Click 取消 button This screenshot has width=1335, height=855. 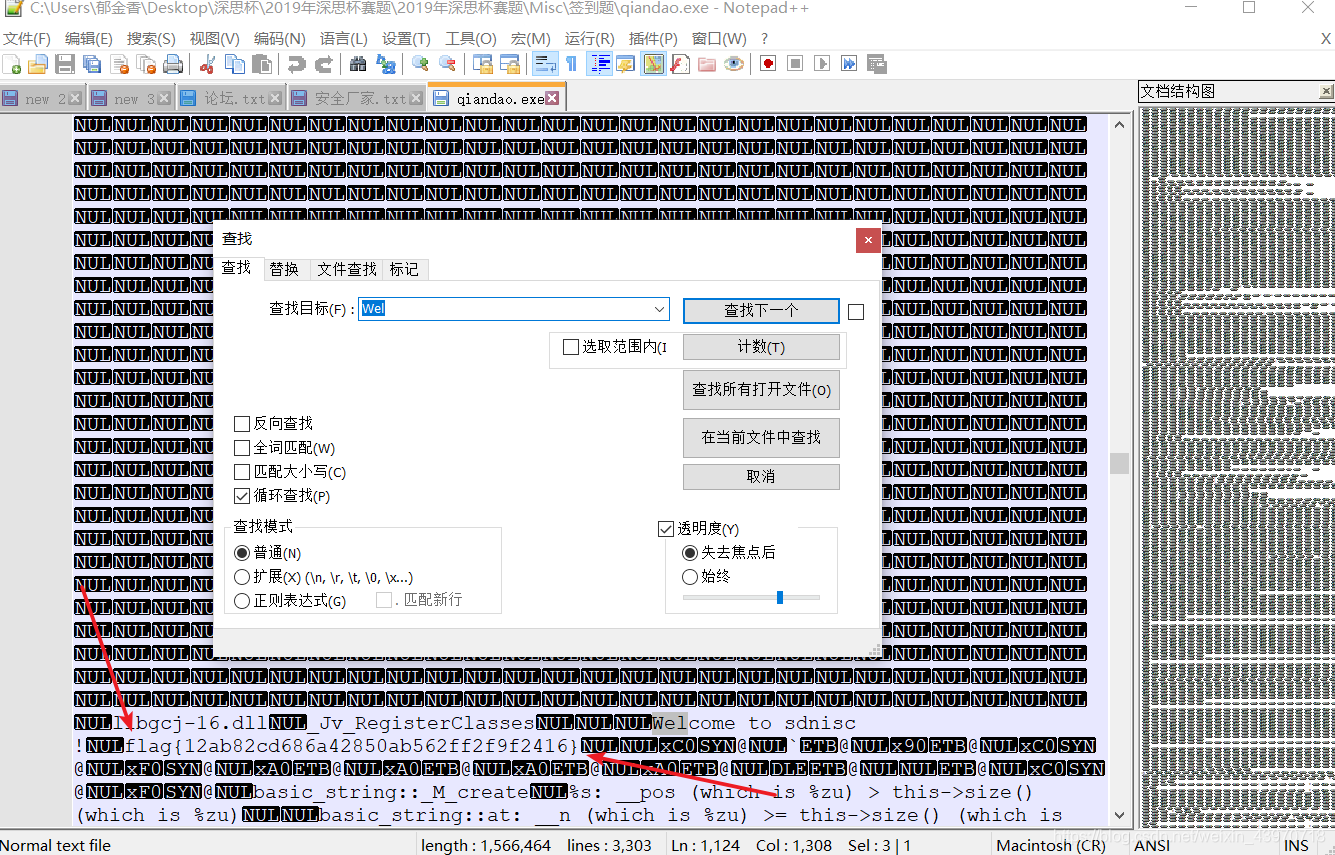pyautogui.click(x=761, y=477)
